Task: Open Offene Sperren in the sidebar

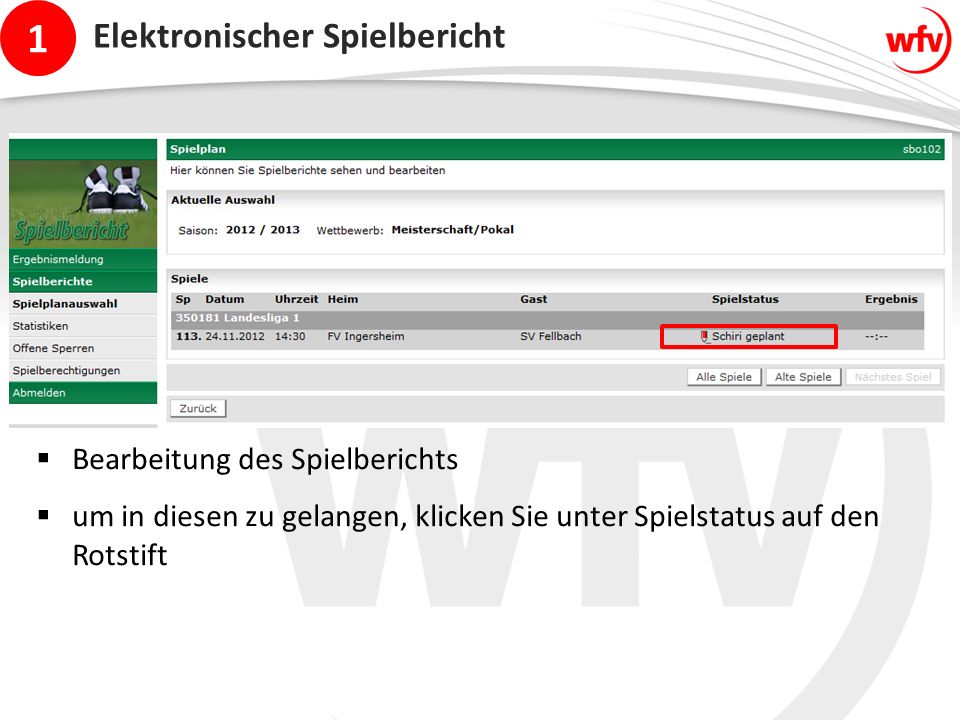Action: [83, 348]
